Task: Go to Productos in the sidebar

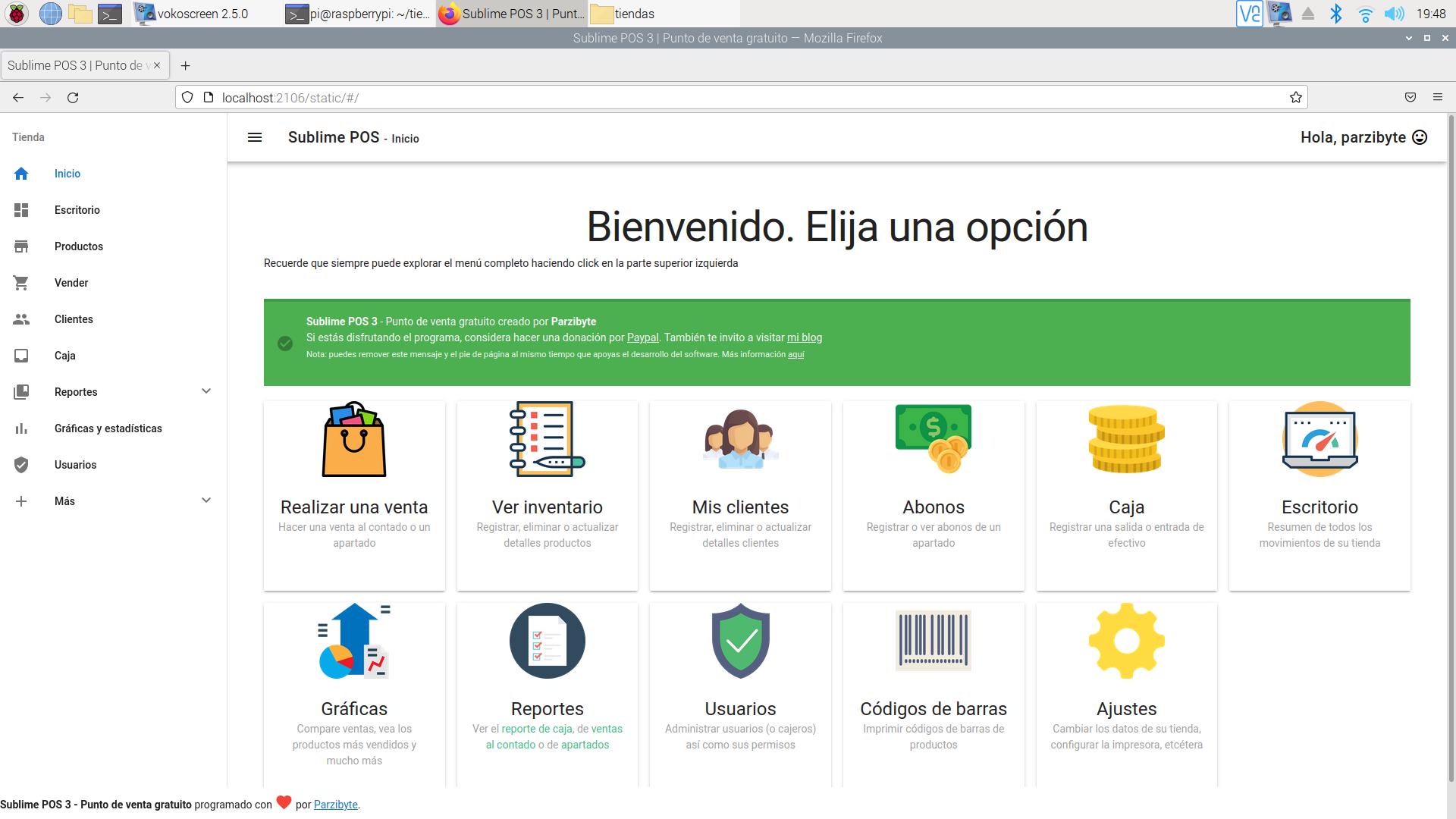Action: tap(79, 246)
